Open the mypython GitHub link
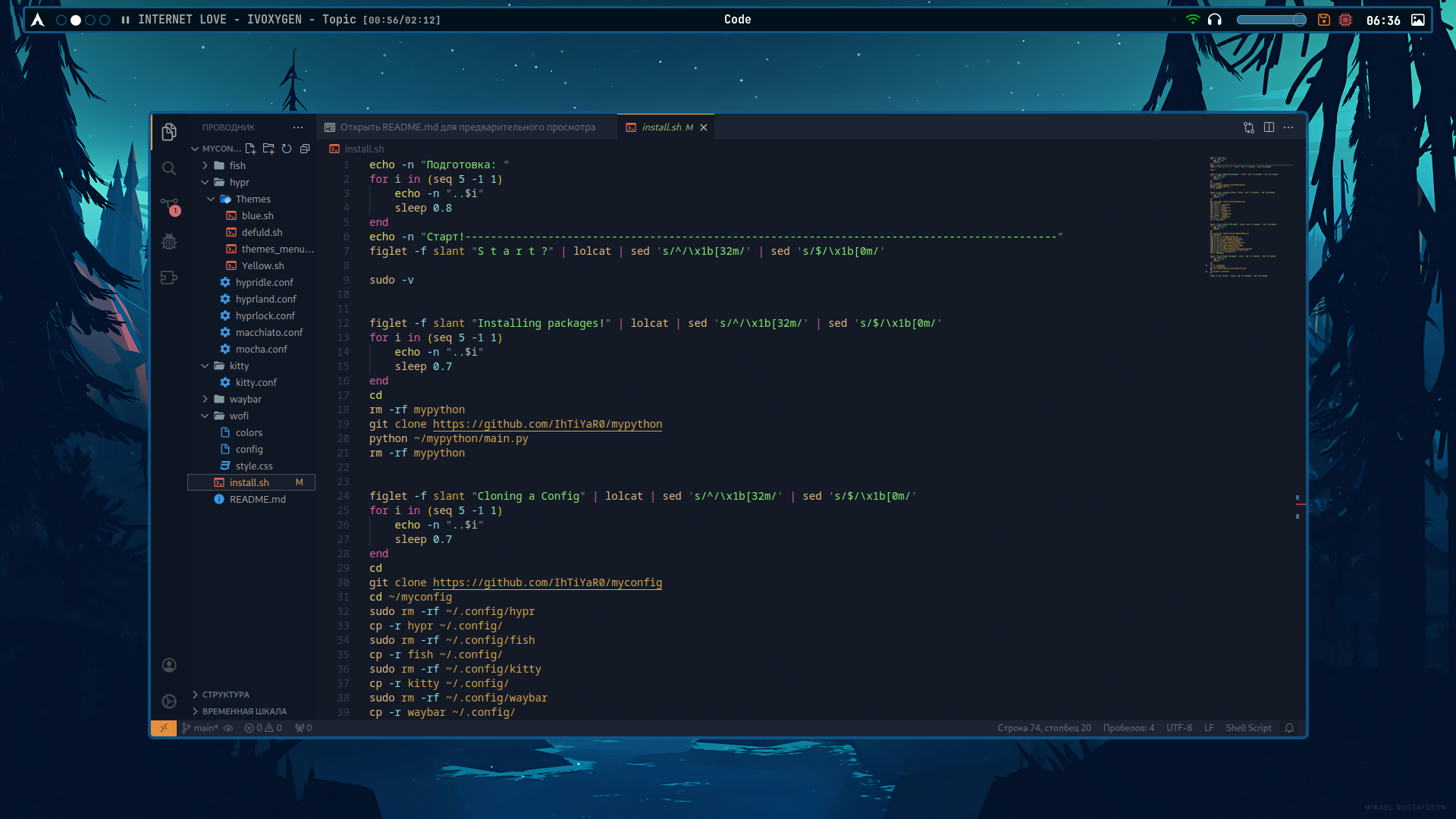 [x=547, y=424]
